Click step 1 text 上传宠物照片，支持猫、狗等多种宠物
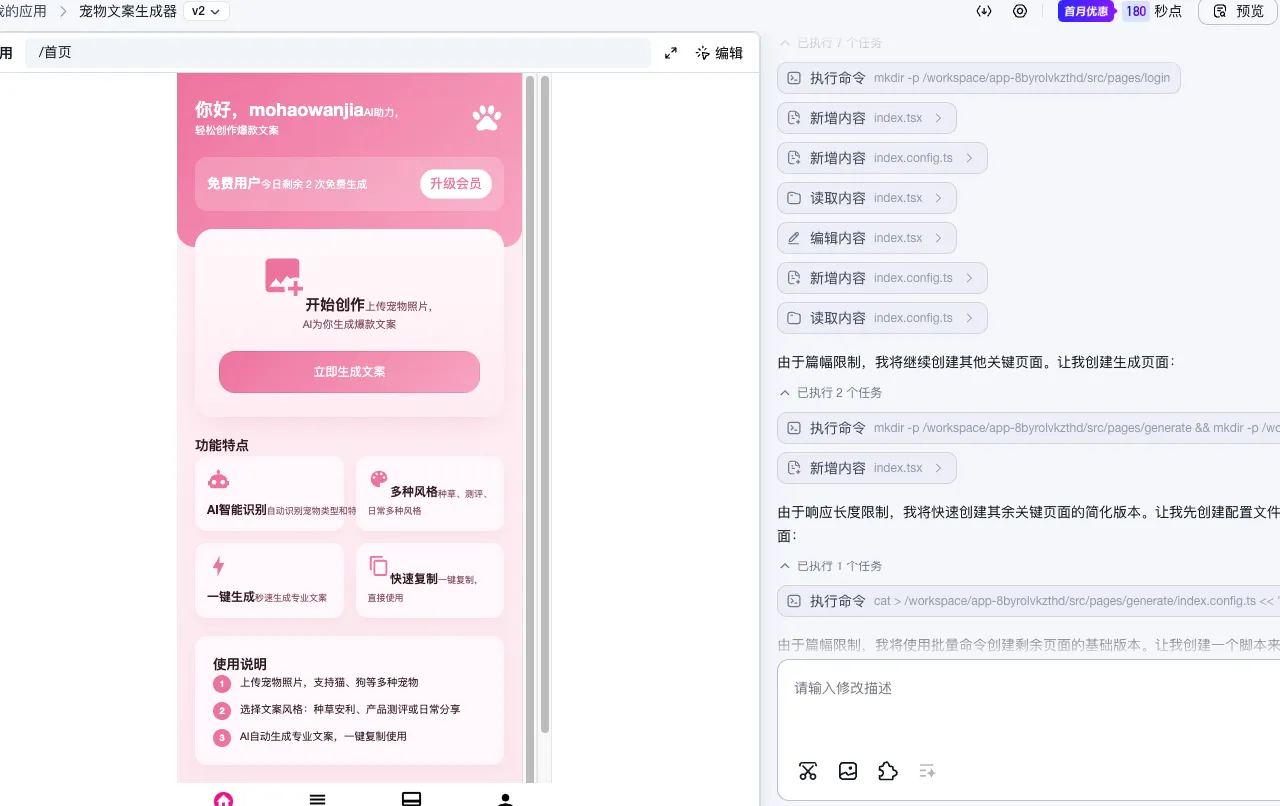This screenshot has height=806, width=1280. point(329,683)
